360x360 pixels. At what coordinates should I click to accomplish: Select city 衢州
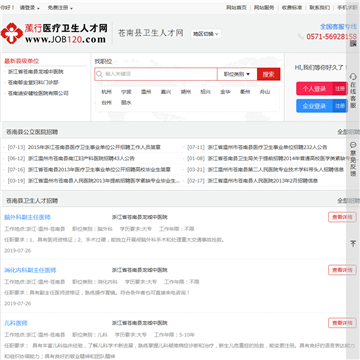[x=245, y=92]
